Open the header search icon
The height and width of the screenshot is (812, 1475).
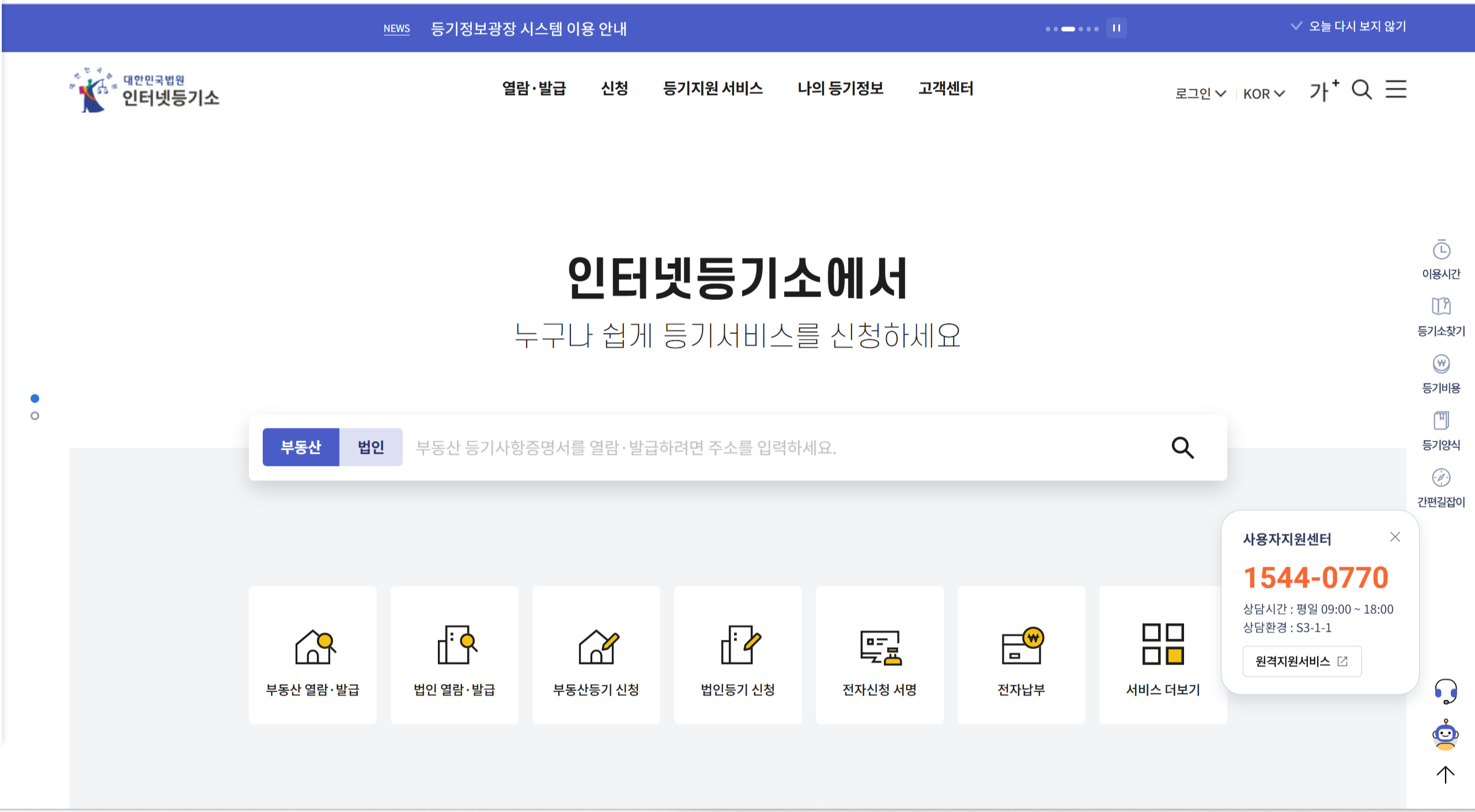tap(1361, 90)
